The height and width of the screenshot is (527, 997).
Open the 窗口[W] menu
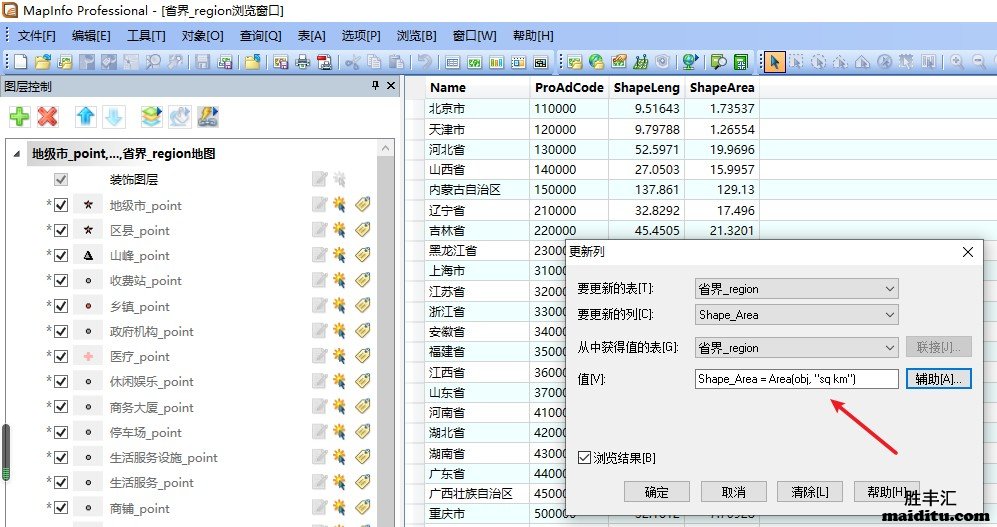click(474, 36)
